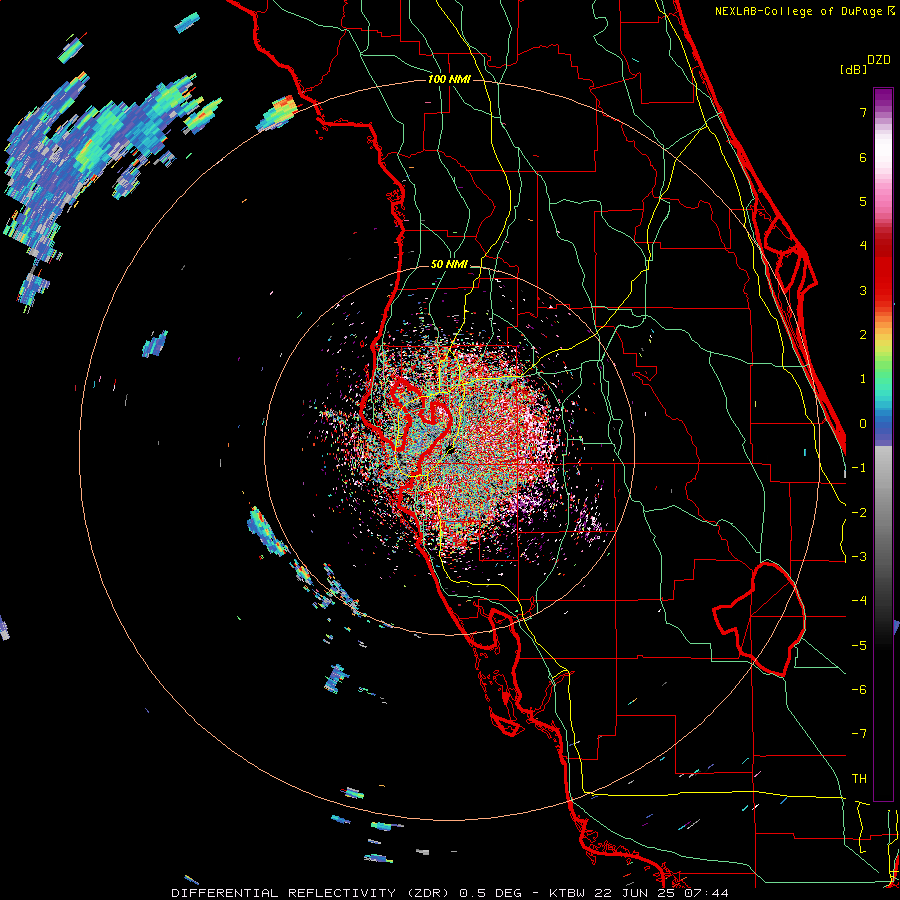The height and width of the screenshot is (900, 900).
Task: Click the 07:44 time stamp
Action: [707, 893]
